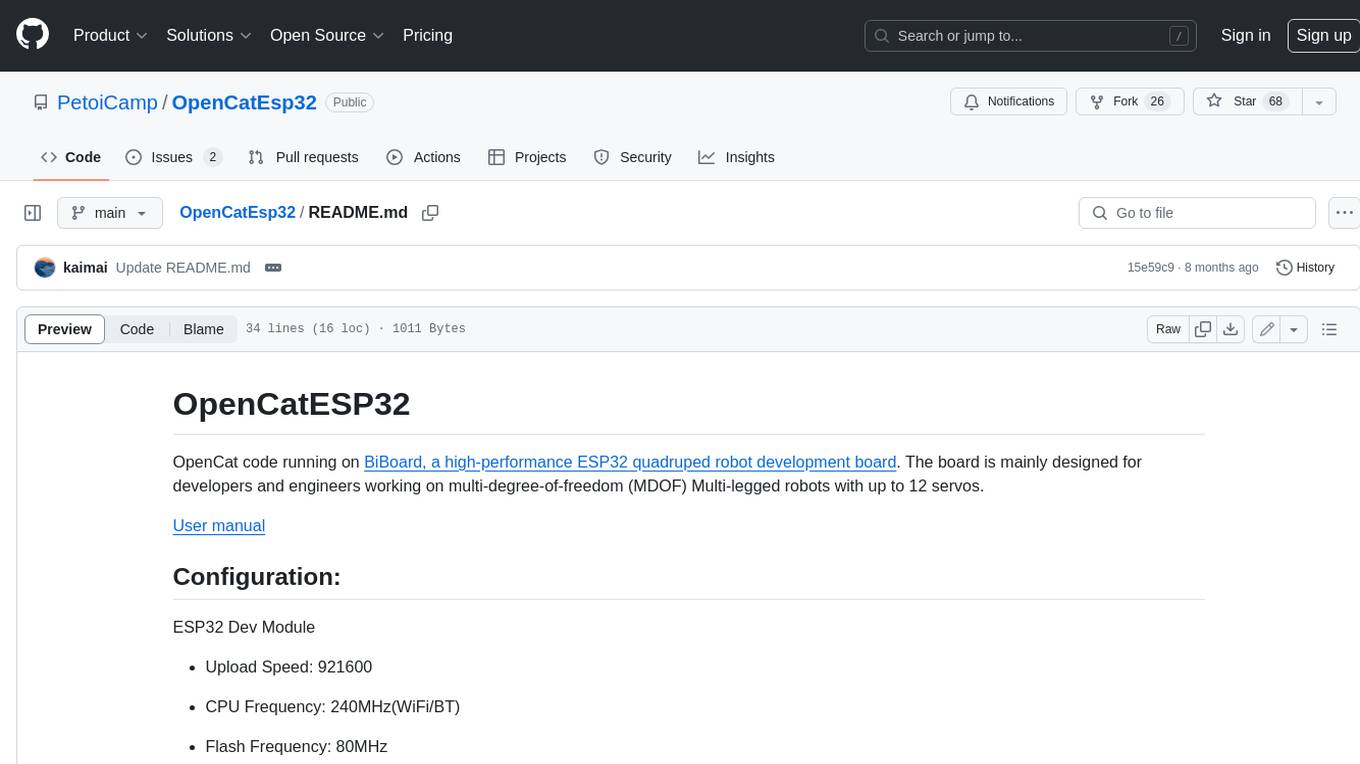Go to the Pricing page

pos(427,35)
